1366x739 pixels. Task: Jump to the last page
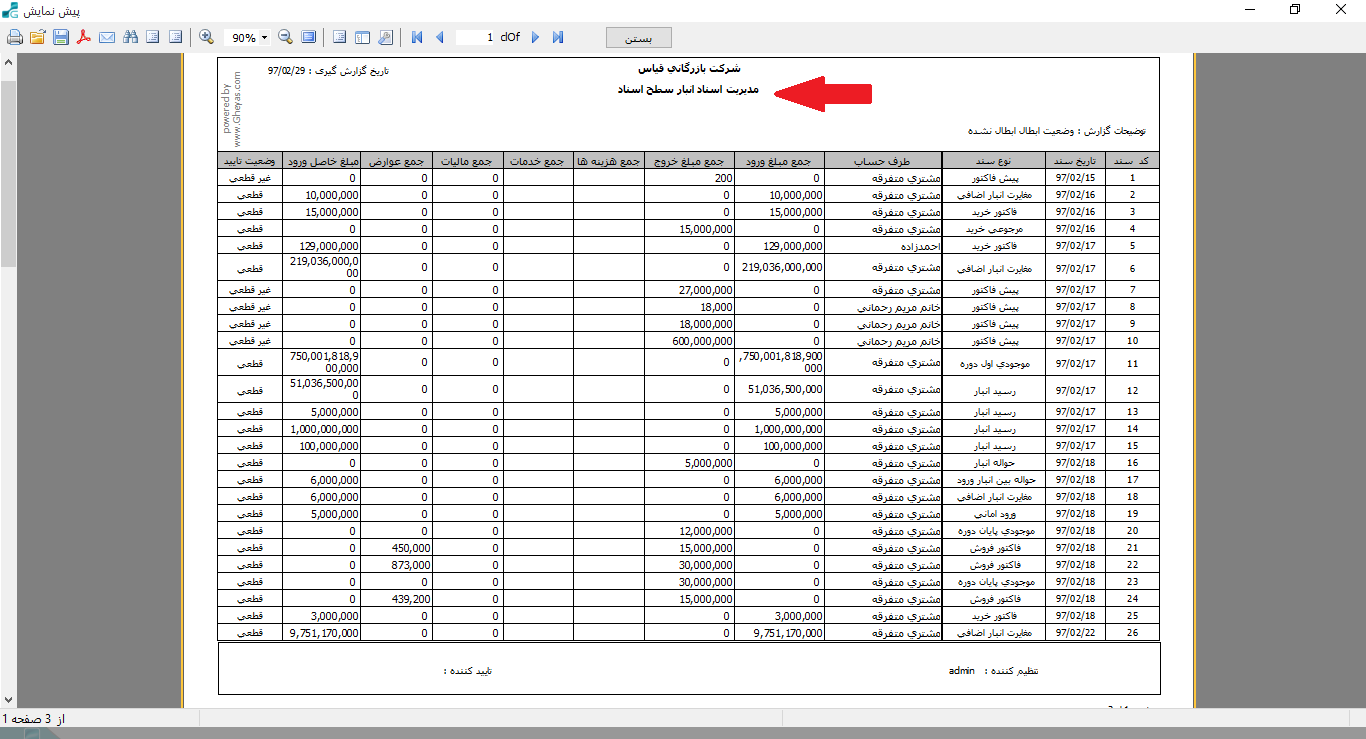point(558,37)
